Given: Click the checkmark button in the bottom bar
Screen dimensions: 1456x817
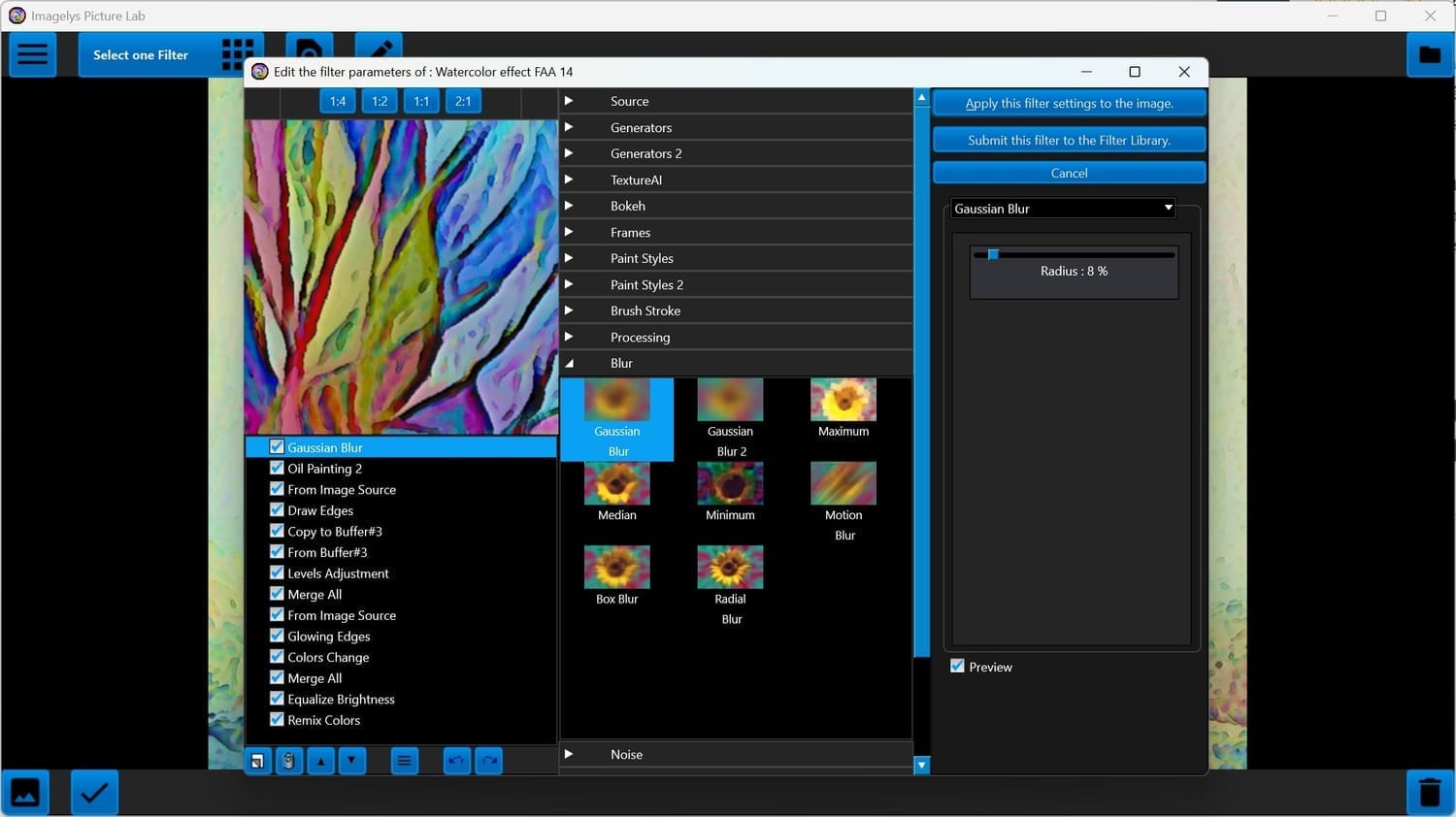Looking at the screenshot, I should [94, 792].
